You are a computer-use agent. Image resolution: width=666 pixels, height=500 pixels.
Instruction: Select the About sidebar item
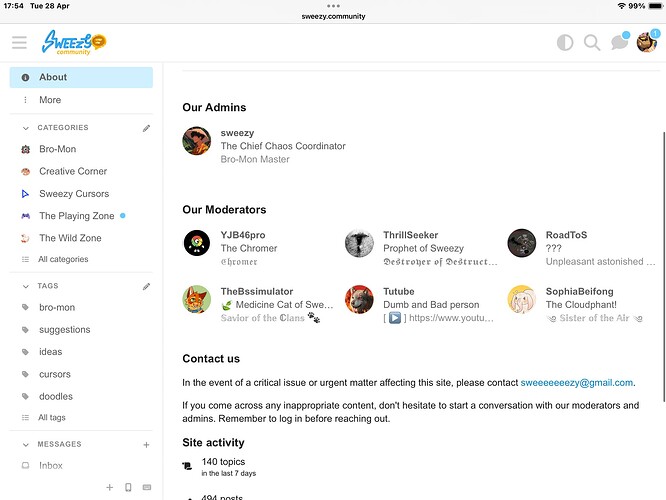click(81, 77)
